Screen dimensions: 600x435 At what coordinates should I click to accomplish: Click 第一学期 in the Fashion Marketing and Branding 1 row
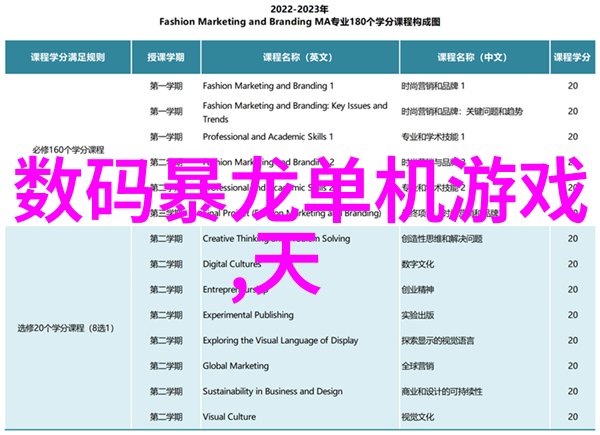point(166,86)
